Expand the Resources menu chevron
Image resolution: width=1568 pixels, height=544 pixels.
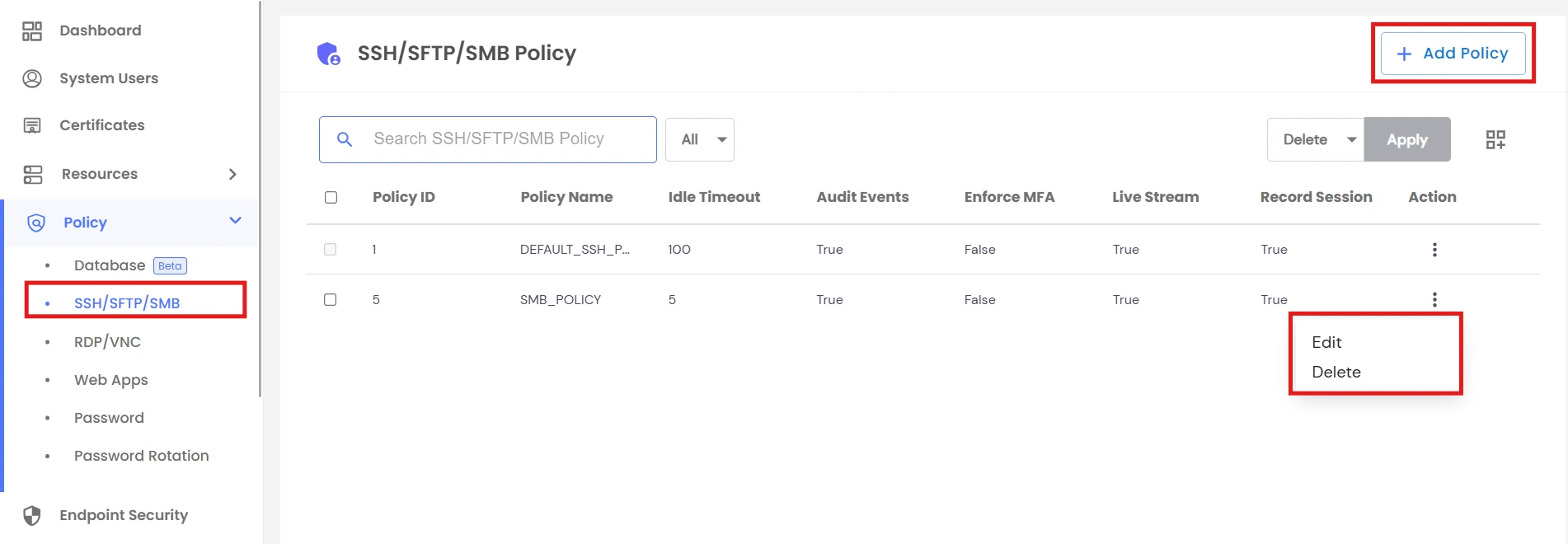tap(232, 174)
